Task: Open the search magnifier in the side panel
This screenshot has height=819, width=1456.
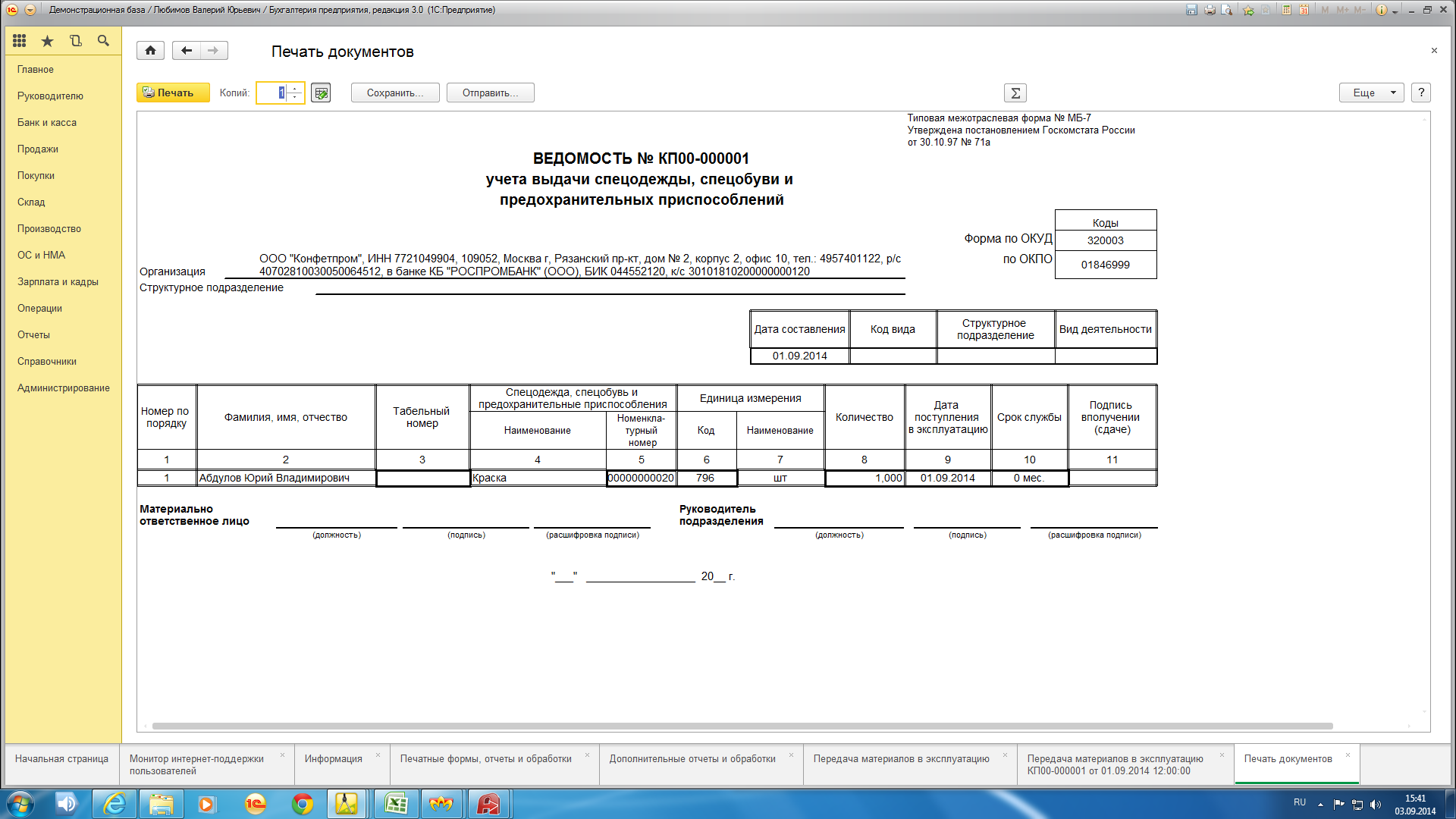Action: (103, 41)
